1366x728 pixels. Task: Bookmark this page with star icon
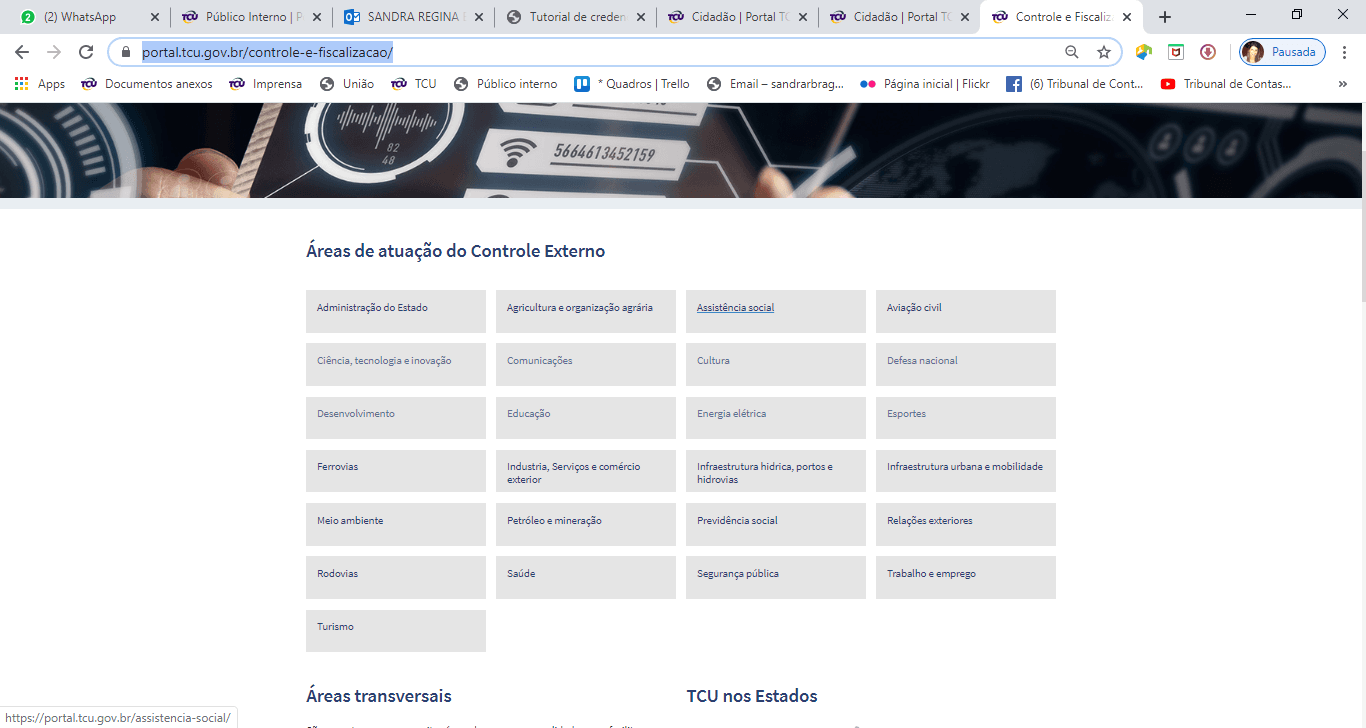(x=1104, y=52)
